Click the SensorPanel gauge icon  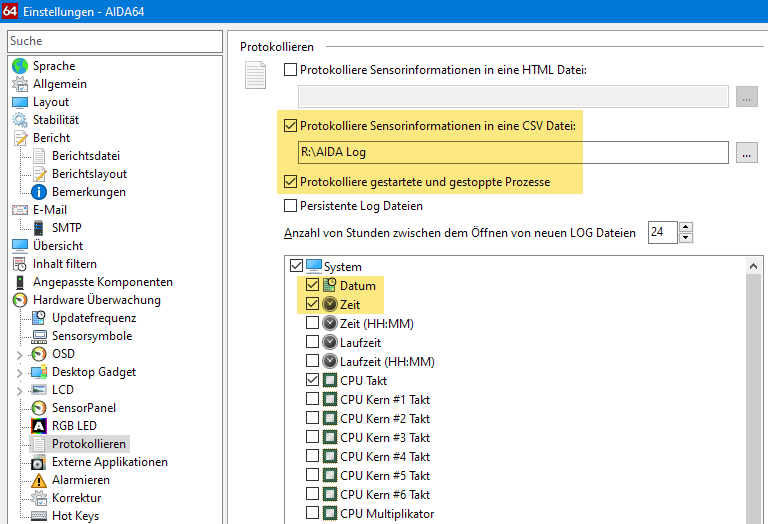coord(39,408)
